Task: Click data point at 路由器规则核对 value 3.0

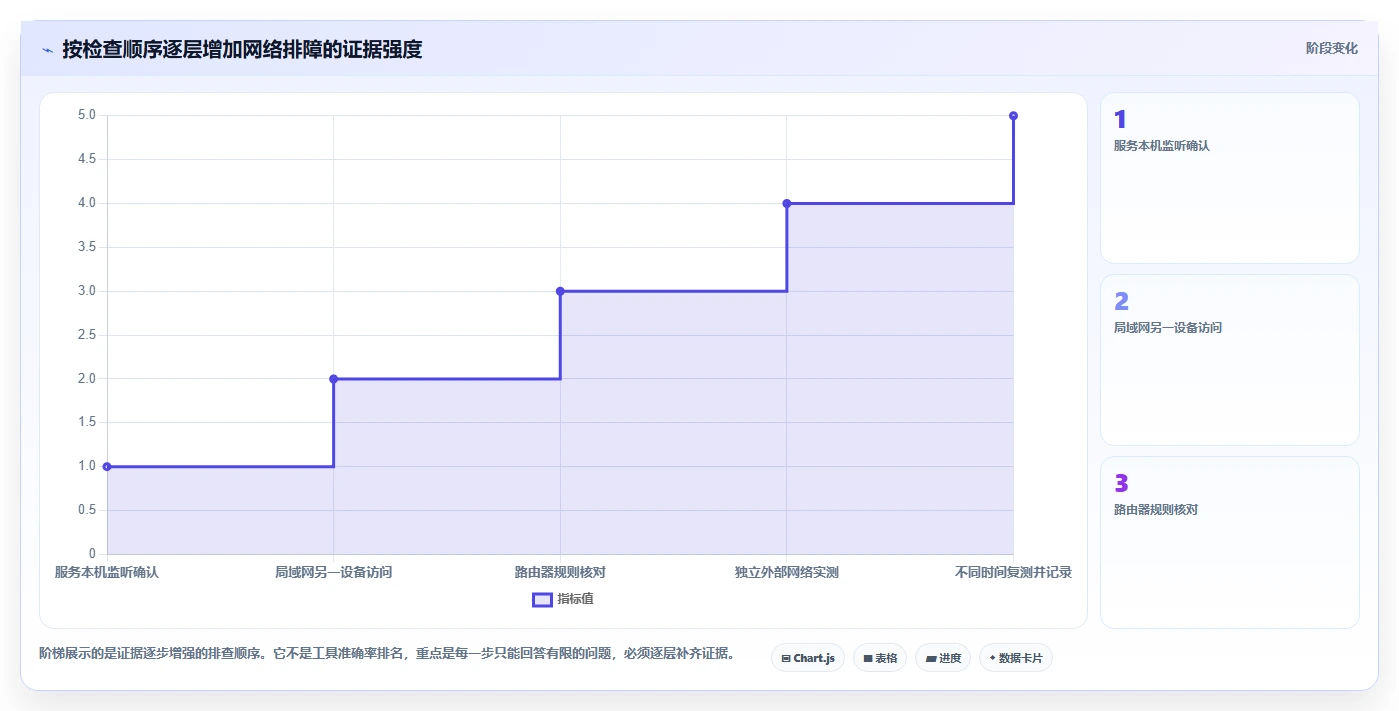Action: click(x=560, y=291)
